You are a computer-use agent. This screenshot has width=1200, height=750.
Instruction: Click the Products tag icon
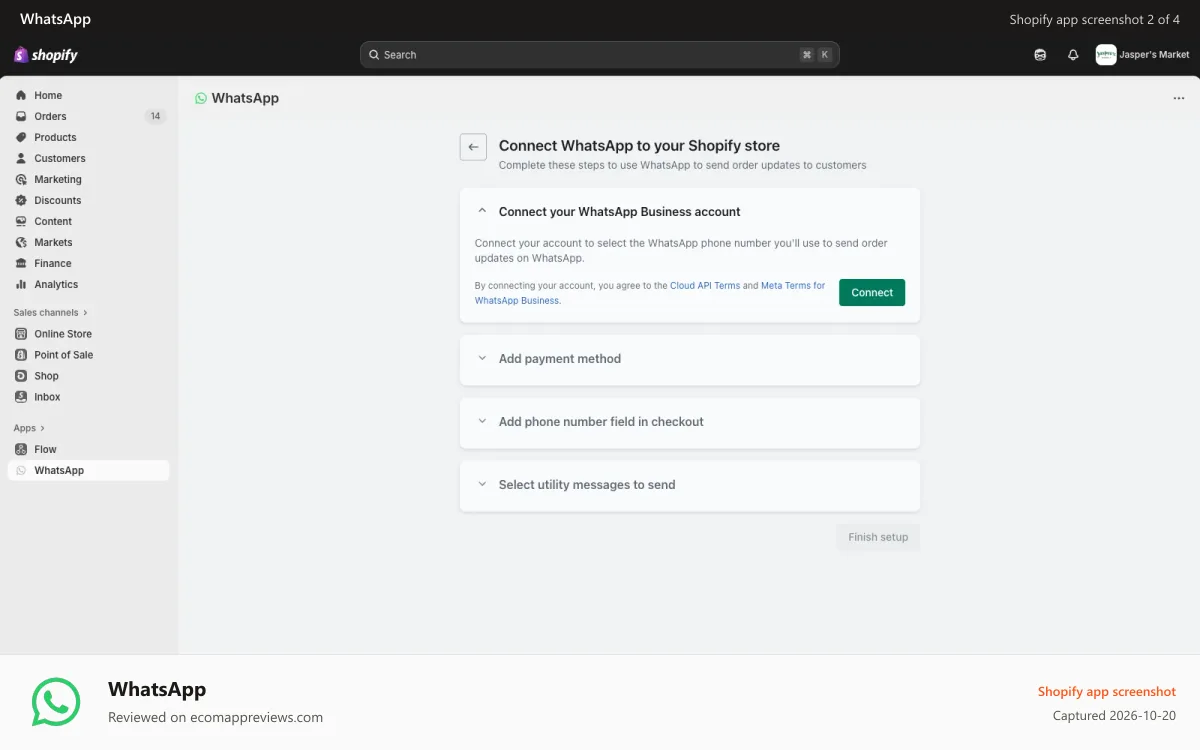[x=21, y=137]
